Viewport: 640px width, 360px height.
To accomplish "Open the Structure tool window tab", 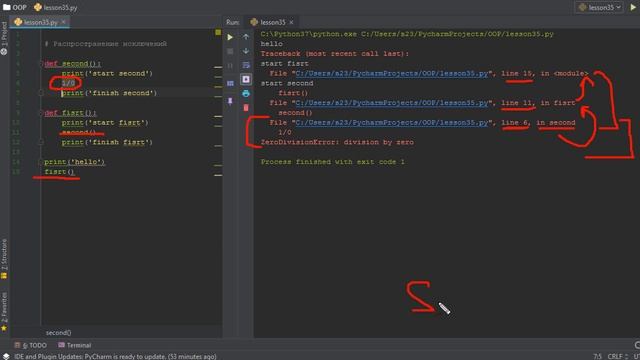I will 4,259.
